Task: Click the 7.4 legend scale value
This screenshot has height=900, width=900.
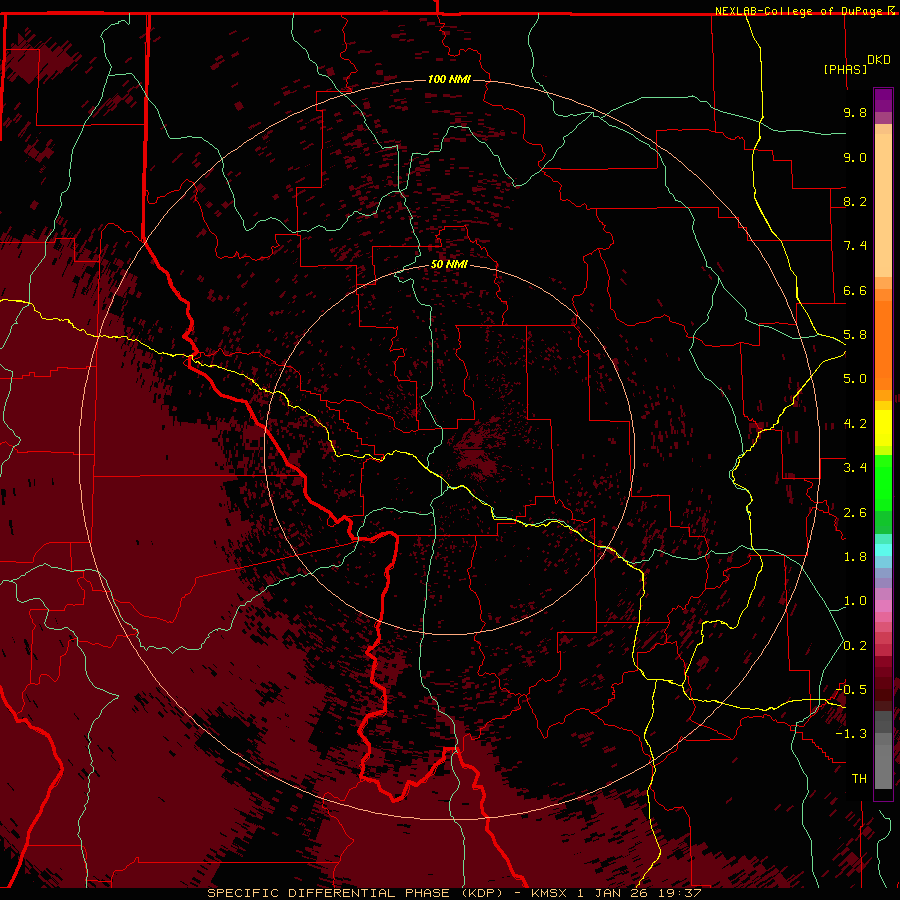Action: click(855, 246)
